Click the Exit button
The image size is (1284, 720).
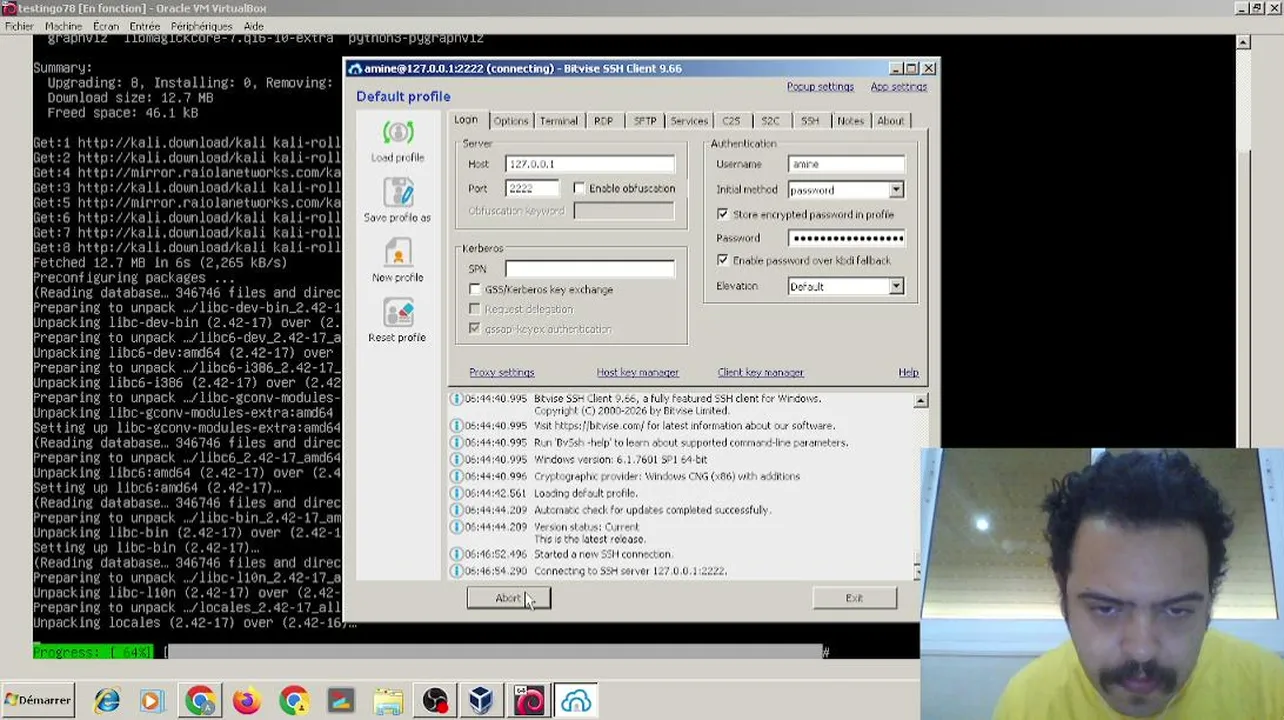(x=854, y=598)
